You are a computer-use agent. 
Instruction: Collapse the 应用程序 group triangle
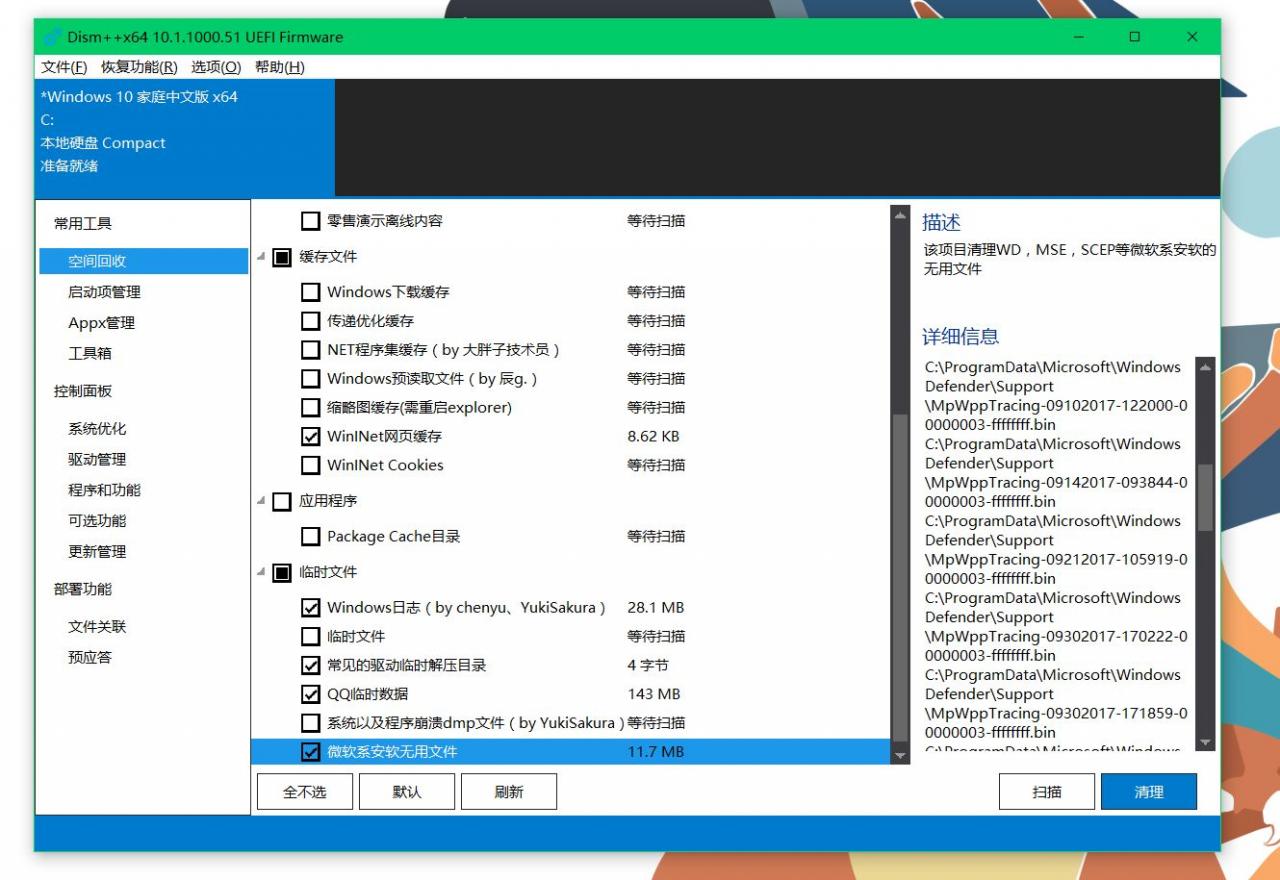tap(262, 501)
